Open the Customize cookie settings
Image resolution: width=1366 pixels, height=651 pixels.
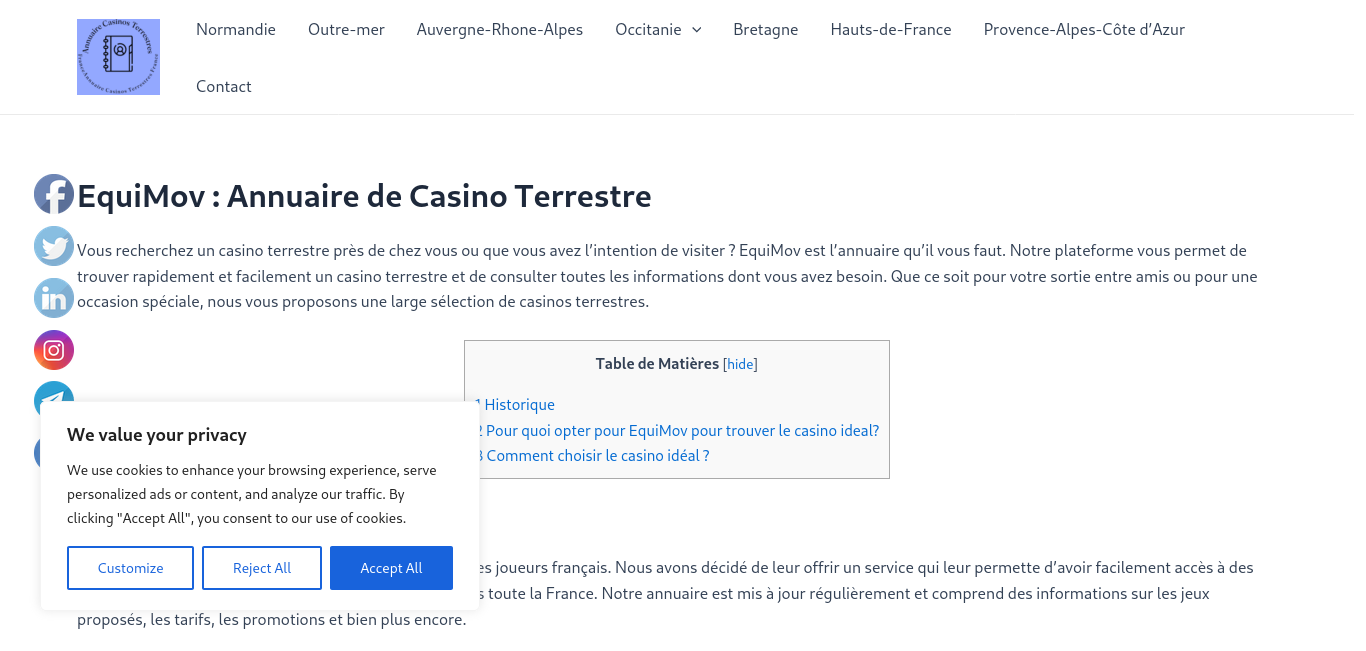point(130,568)
